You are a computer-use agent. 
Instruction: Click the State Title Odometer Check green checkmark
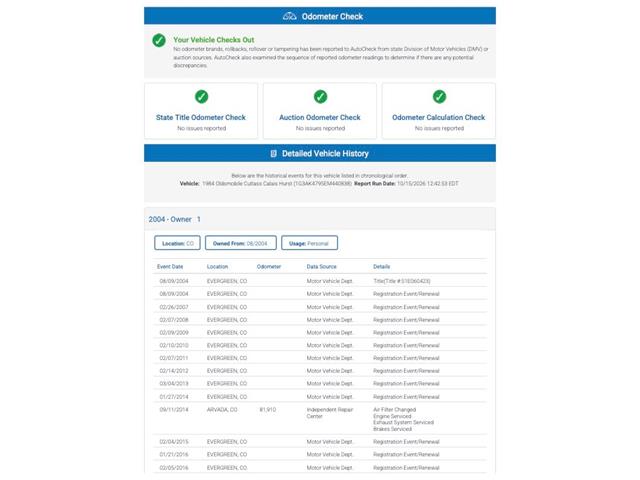tap(201, 97)
